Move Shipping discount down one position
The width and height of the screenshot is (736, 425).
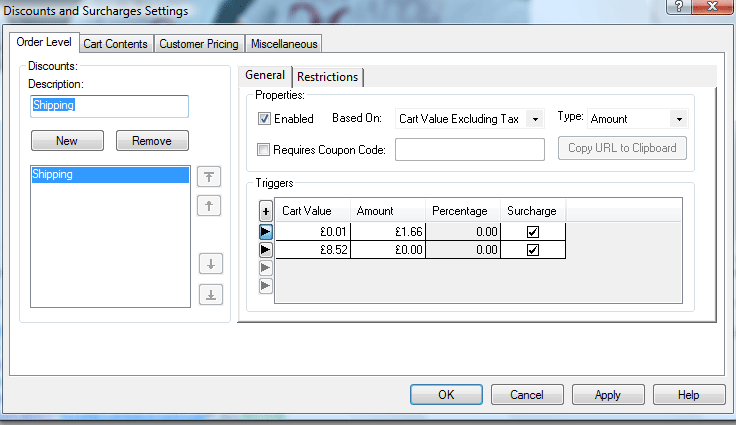pyautogui.click(x=210, y=265)
